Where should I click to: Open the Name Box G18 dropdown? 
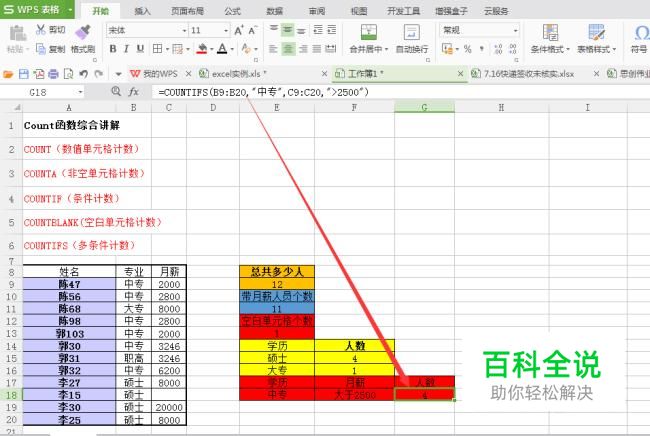tap(80, 92)
